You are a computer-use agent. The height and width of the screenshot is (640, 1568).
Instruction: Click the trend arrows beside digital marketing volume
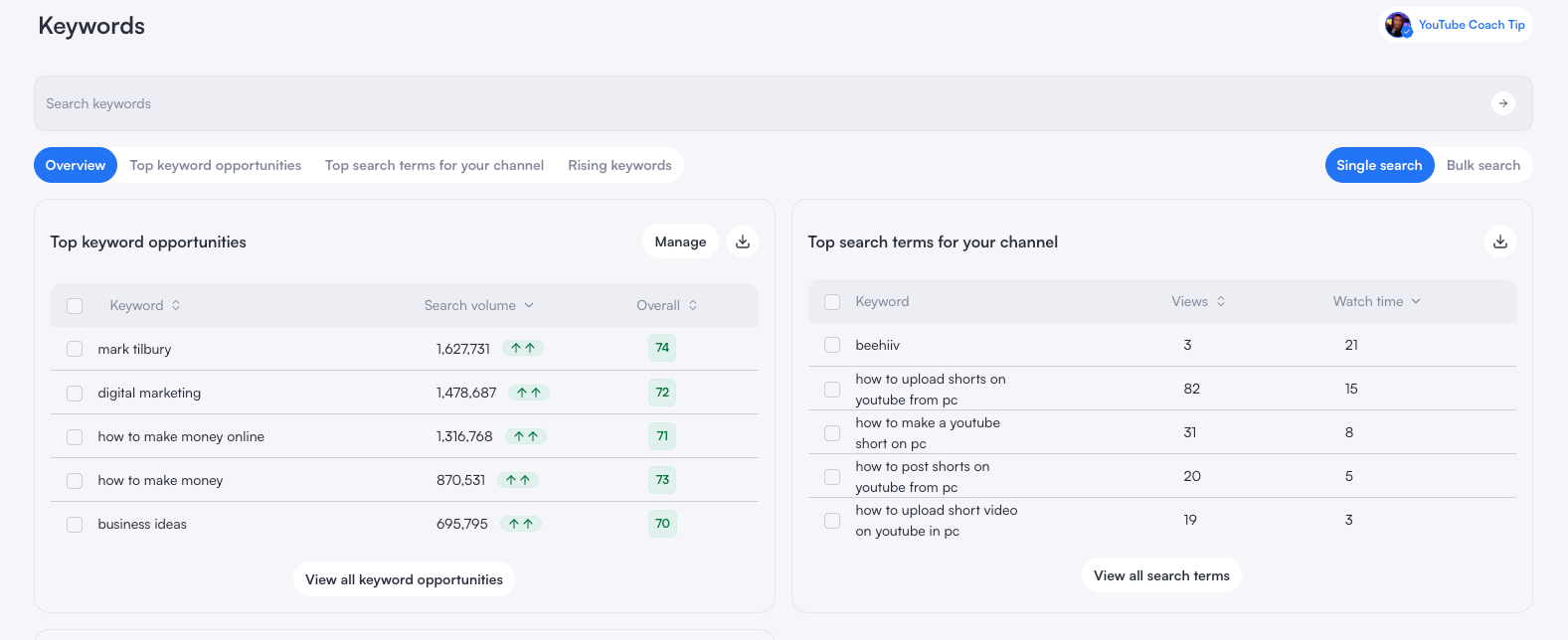pos(529,393)
